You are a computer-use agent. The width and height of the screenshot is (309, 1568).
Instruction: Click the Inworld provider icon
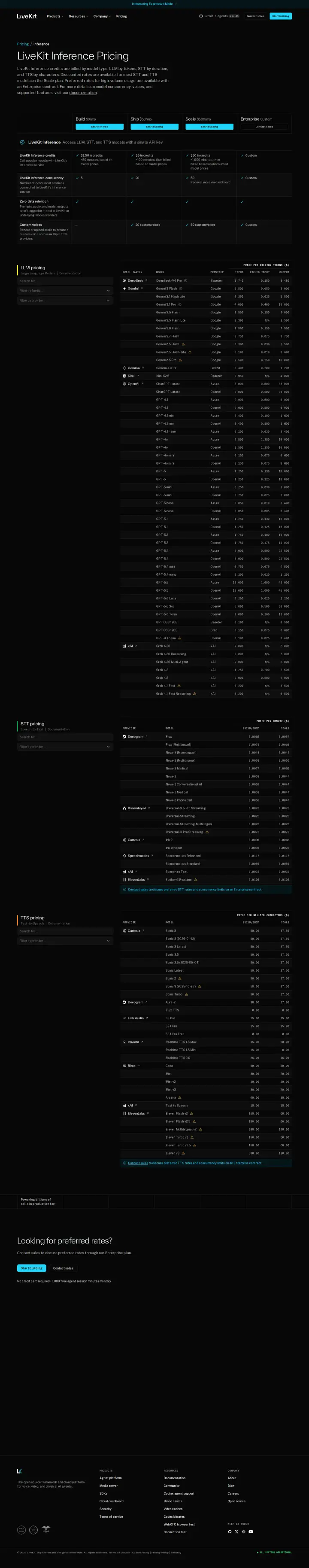(124, 1042)
